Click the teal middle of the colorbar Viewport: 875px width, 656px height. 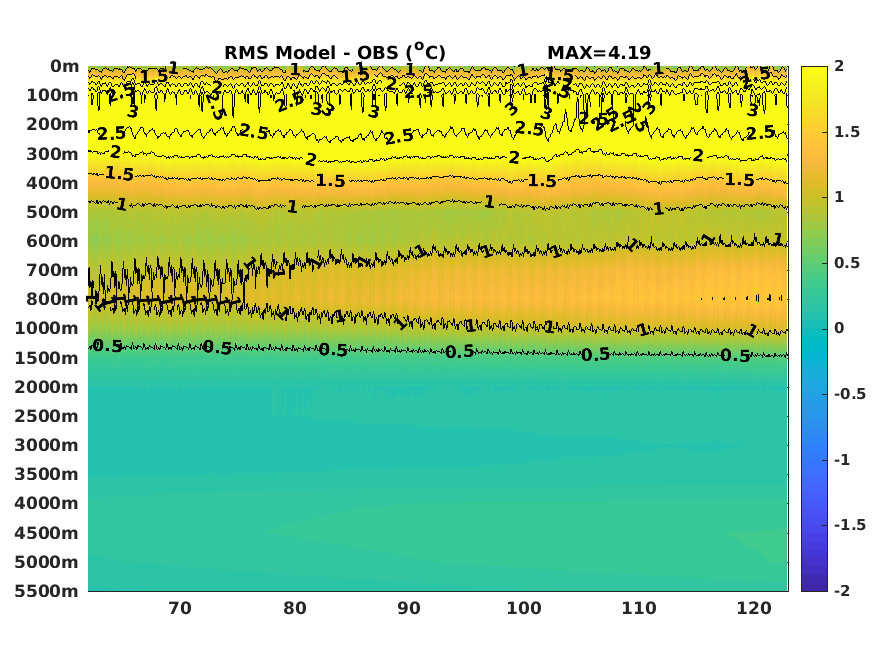click(x=814, y=329)
